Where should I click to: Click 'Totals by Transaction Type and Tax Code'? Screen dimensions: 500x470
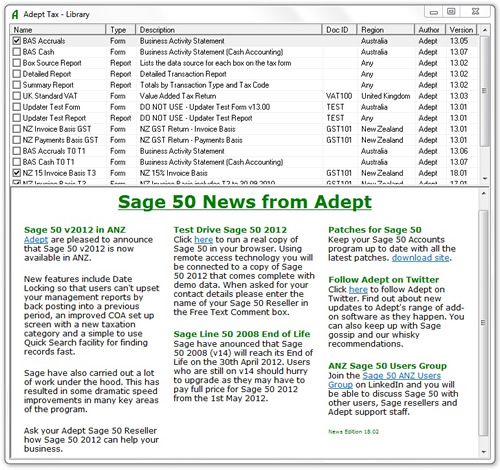(204, 85)
